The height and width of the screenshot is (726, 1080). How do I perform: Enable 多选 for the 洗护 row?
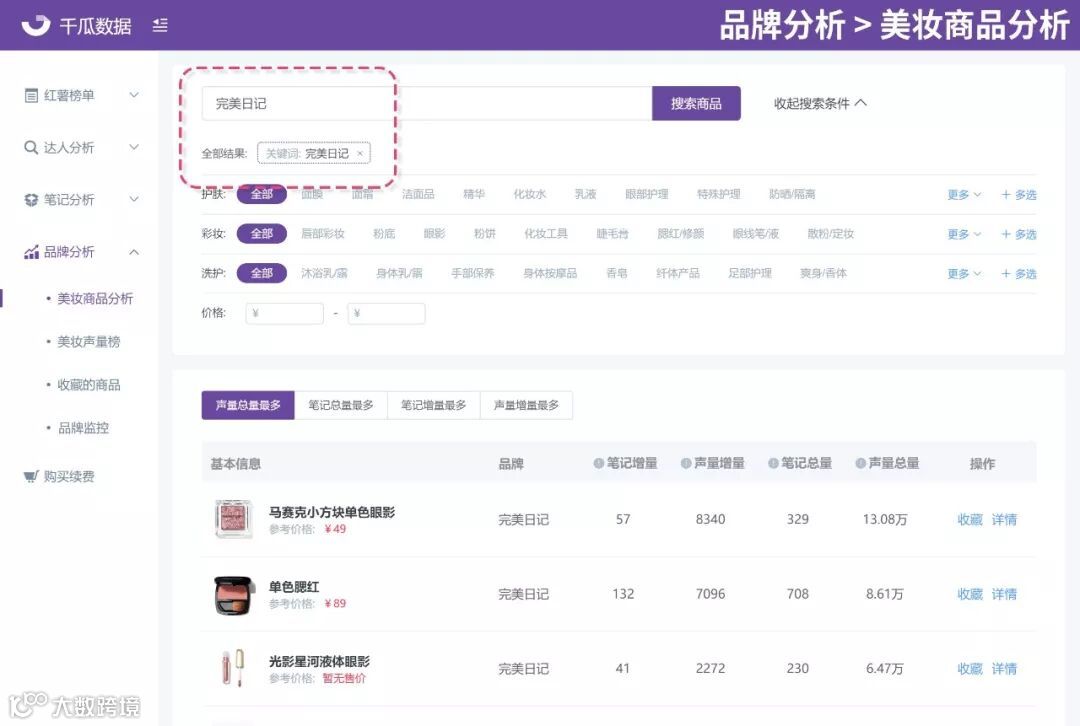[x=1019, y=273]
